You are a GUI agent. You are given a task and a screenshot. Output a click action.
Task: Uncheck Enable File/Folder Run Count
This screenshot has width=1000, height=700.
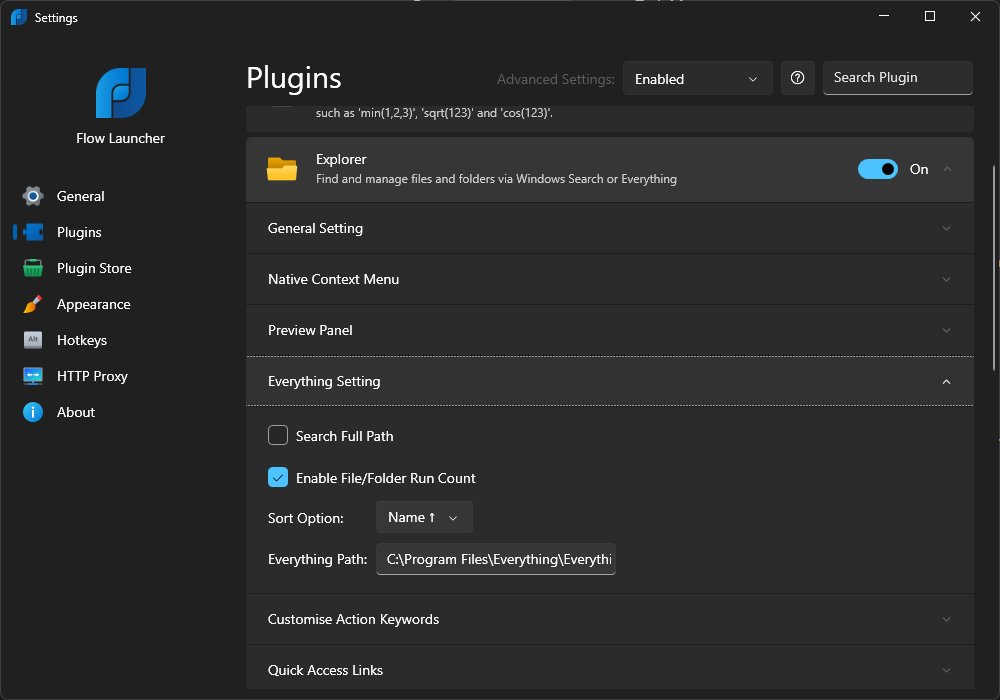pyautogui.click(x=277, y=478)
